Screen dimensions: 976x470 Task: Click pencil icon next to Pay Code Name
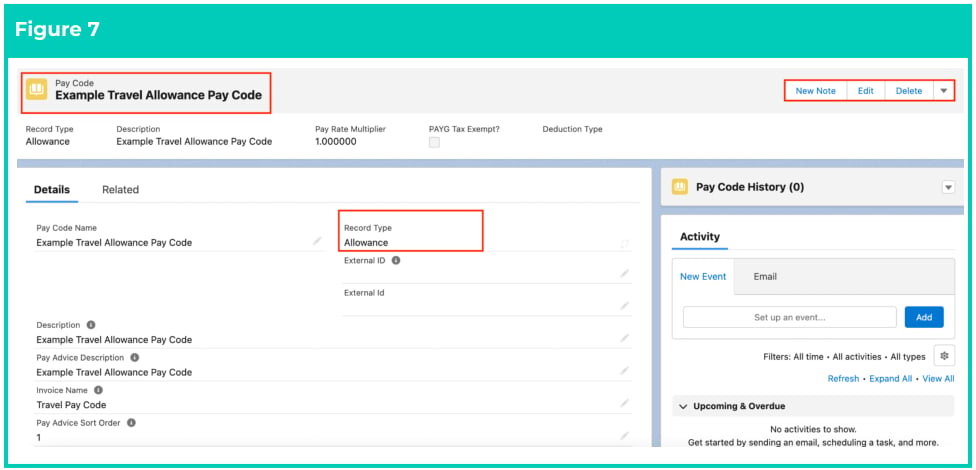[x=317, y=241]
